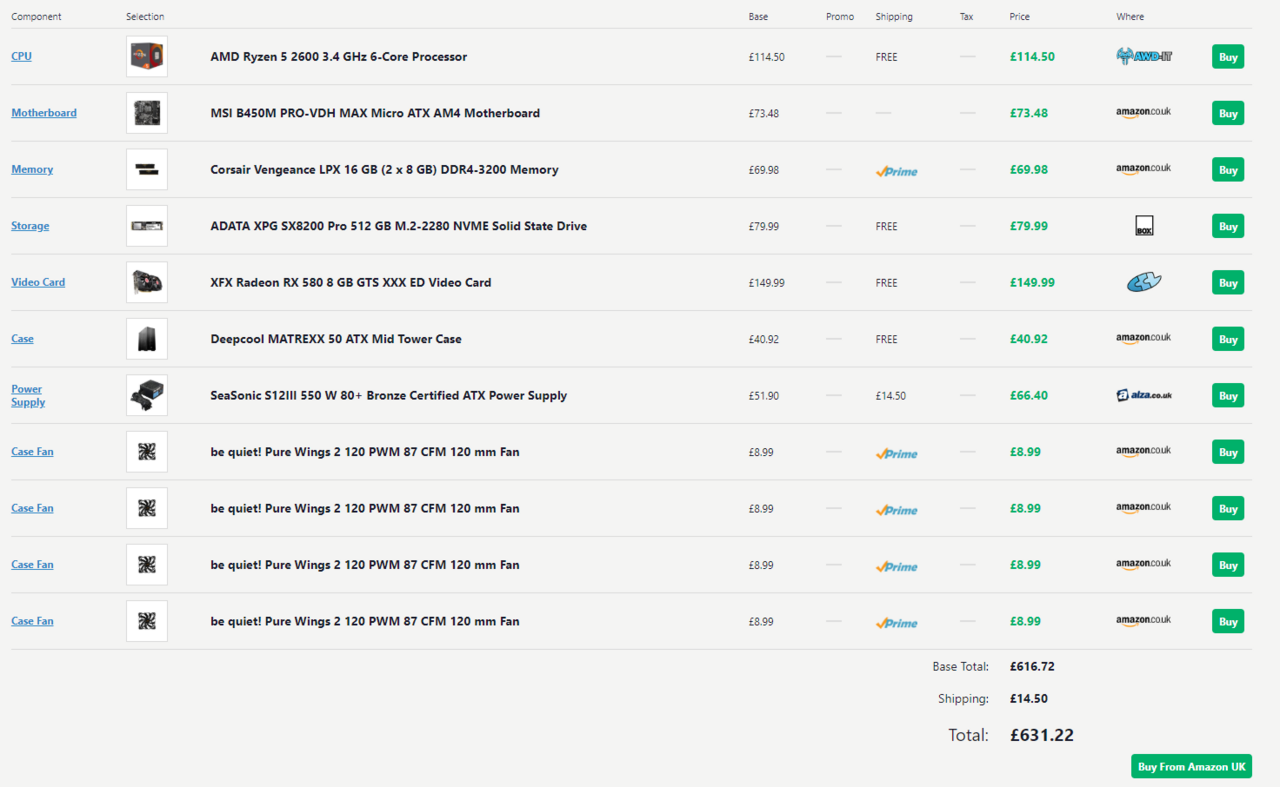
Task: Click the Buy button for the MSI motherboard
Action: [x=1228, y=113]
